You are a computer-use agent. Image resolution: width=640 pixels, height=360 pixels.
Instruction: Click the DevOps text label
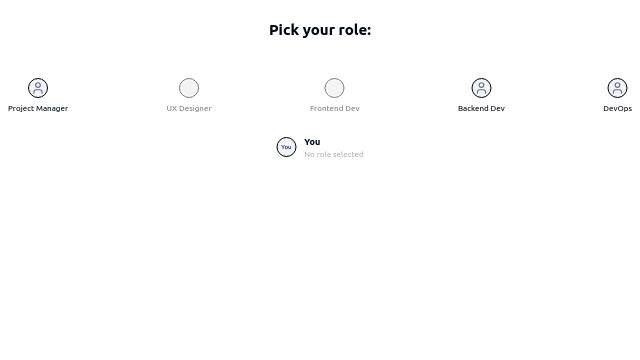617,109
